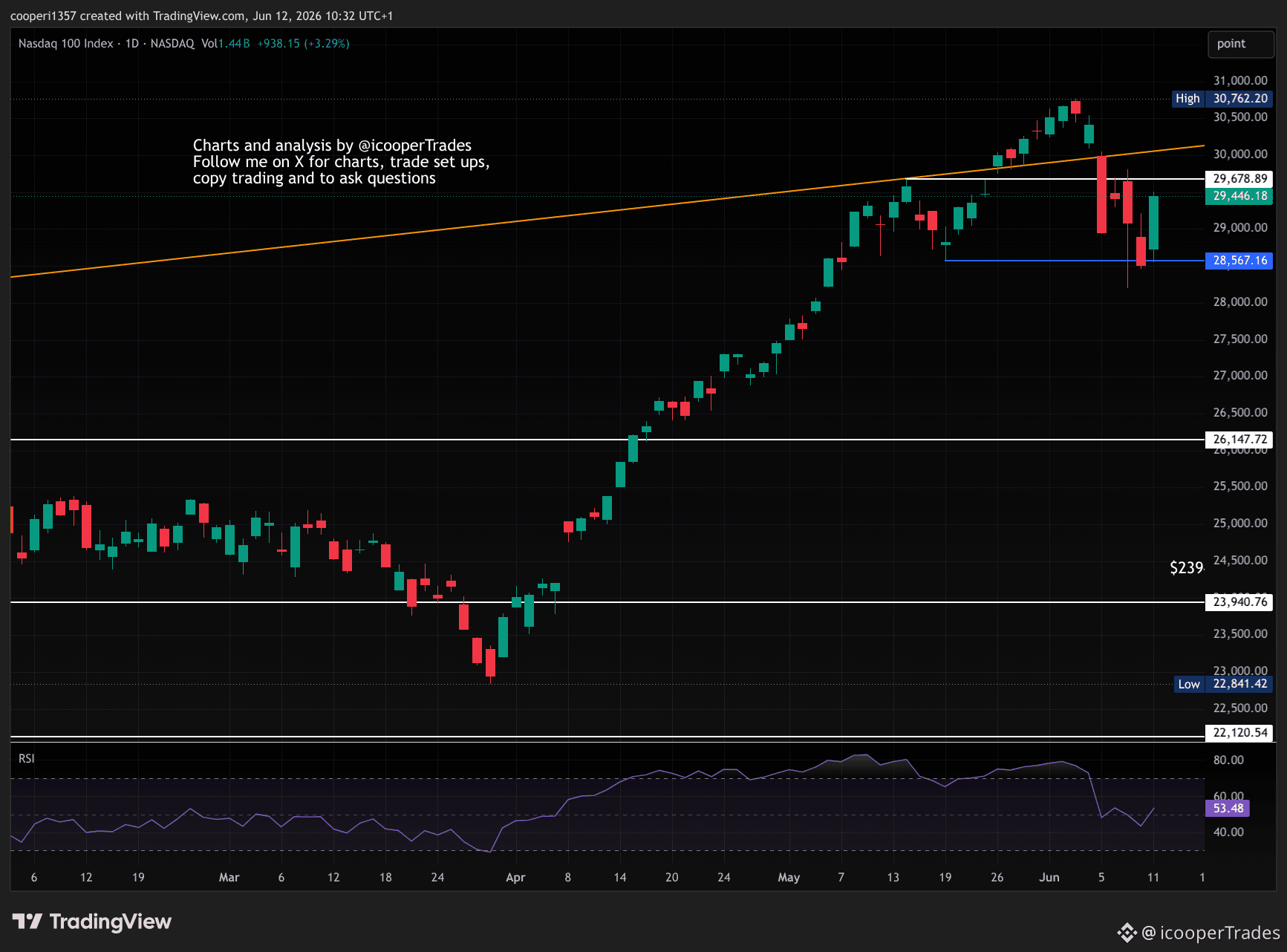1287x952 pixels.
Task: Select the "Low" price tag
Action: point(1188,684)
